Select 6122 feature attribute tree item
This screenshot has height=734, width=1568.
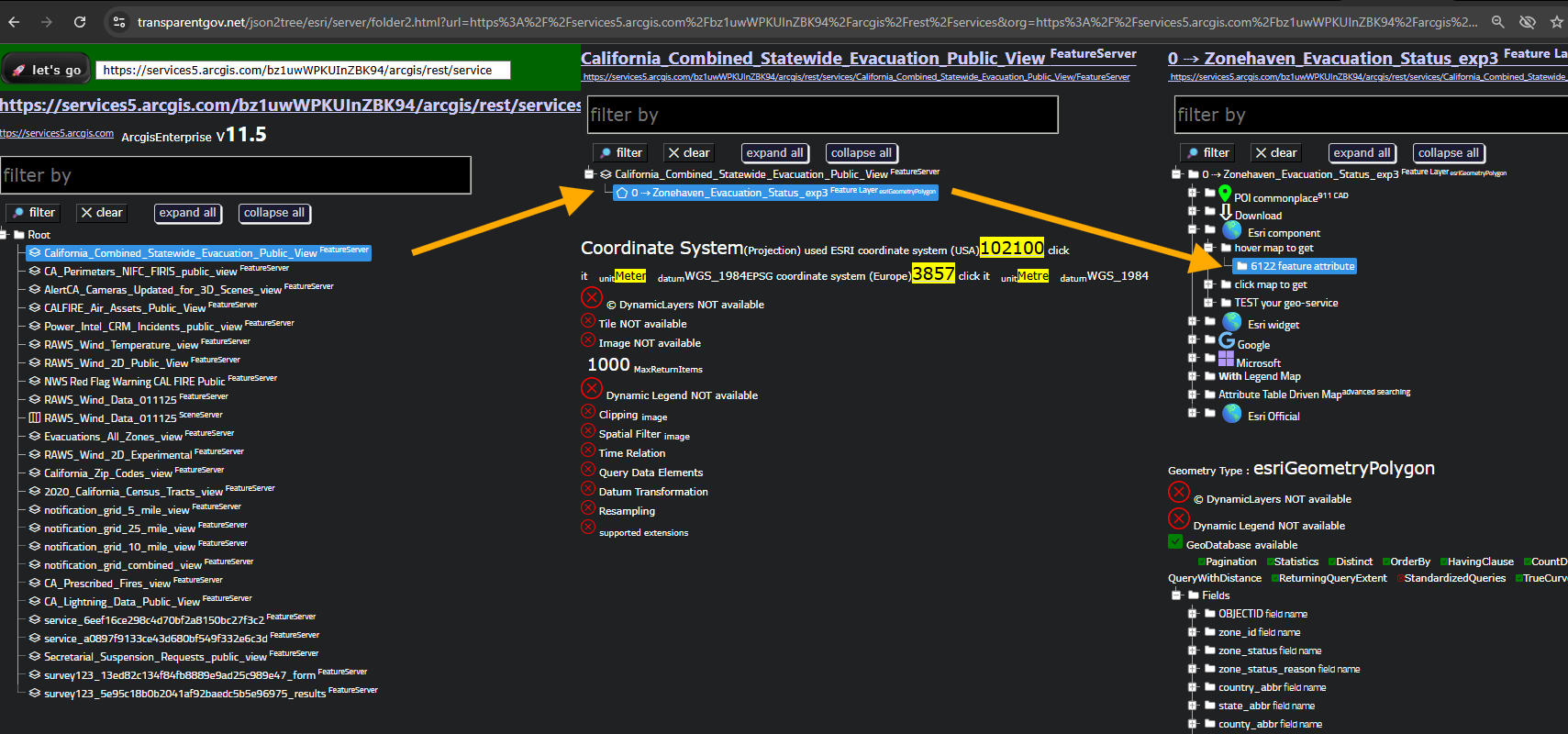[x=1295, y=266]
